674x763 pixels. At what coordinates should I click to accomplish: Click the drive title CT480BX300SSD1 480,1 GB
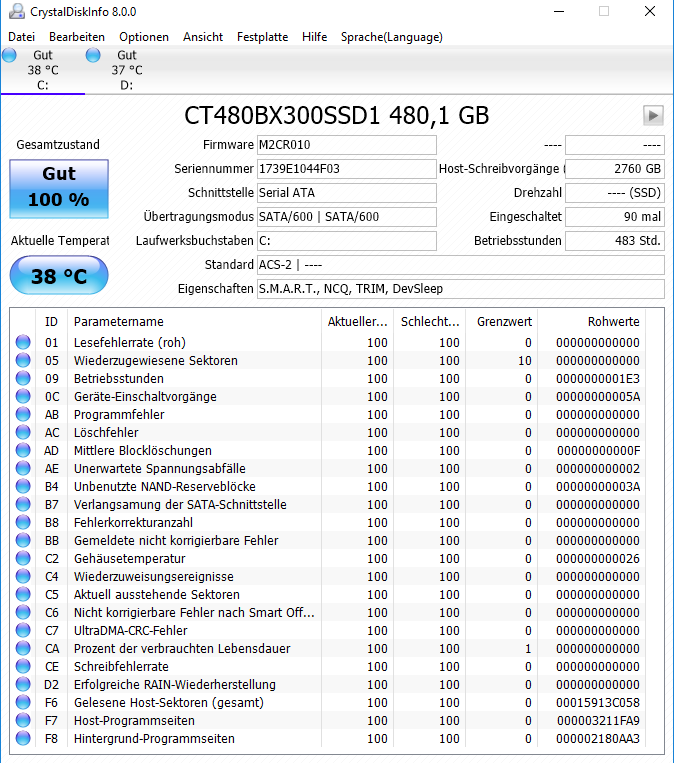[336, 116]
